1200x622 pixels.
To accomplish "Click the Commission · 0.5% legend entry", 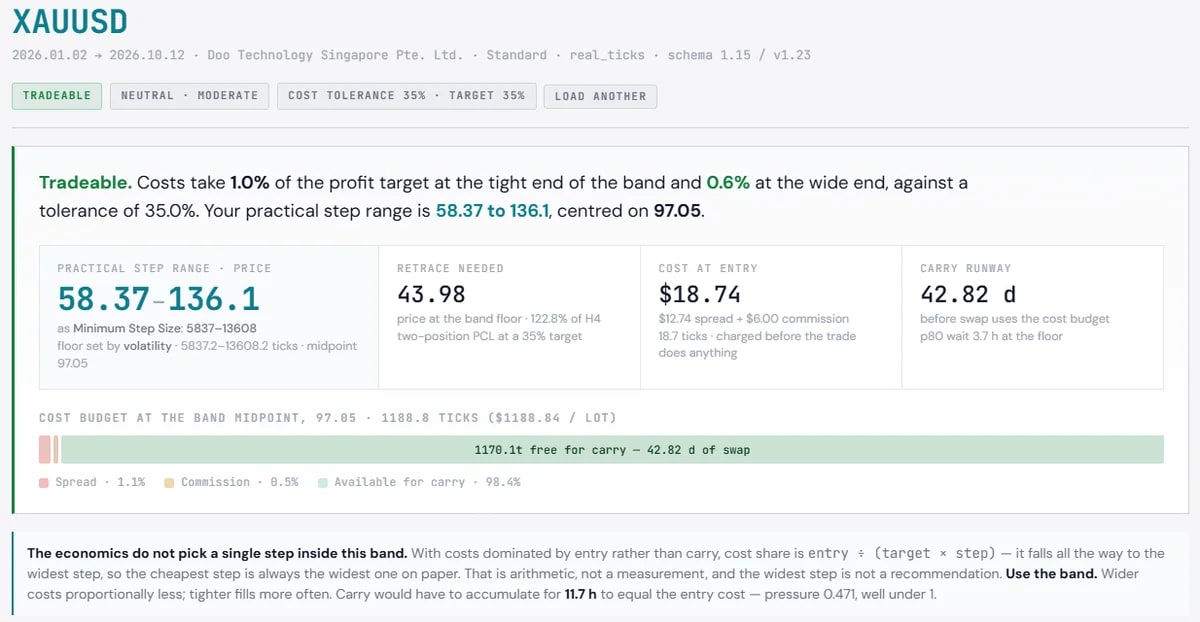I will tap(232, 482).
